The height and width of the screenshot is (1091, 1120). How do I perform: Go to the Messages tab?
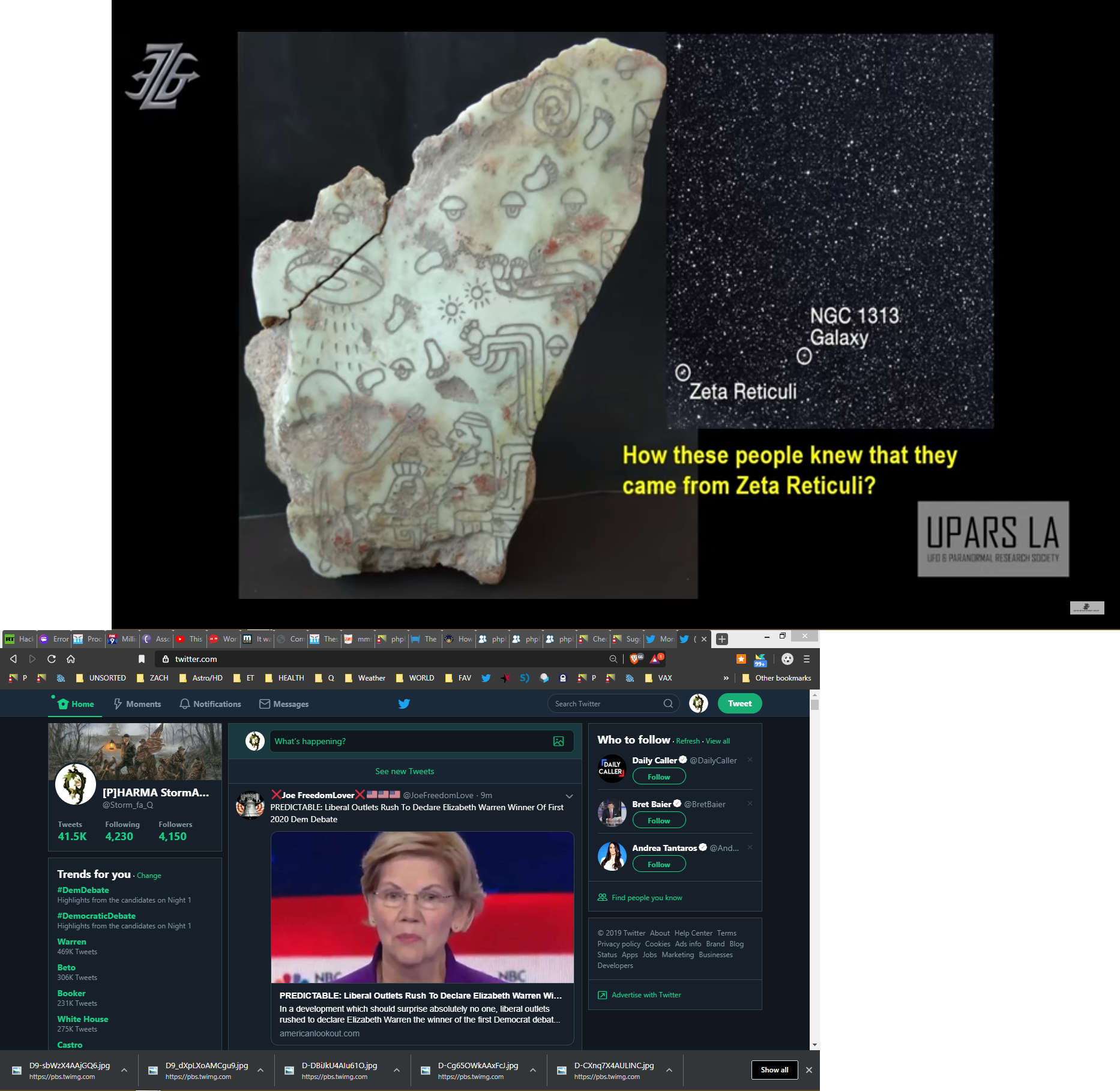coord(284,704)
